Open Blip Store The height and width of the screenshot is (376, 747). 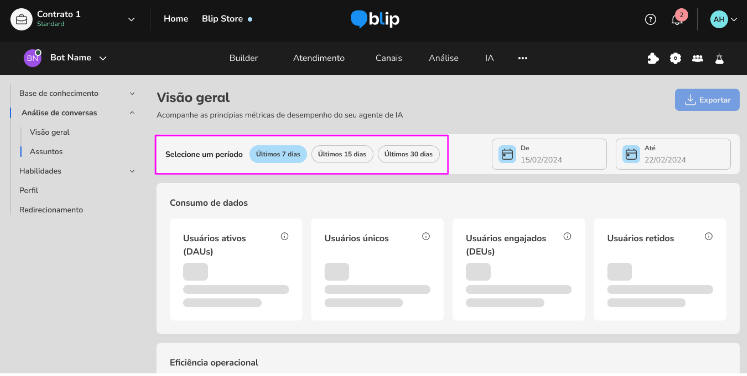click(222, 19)
